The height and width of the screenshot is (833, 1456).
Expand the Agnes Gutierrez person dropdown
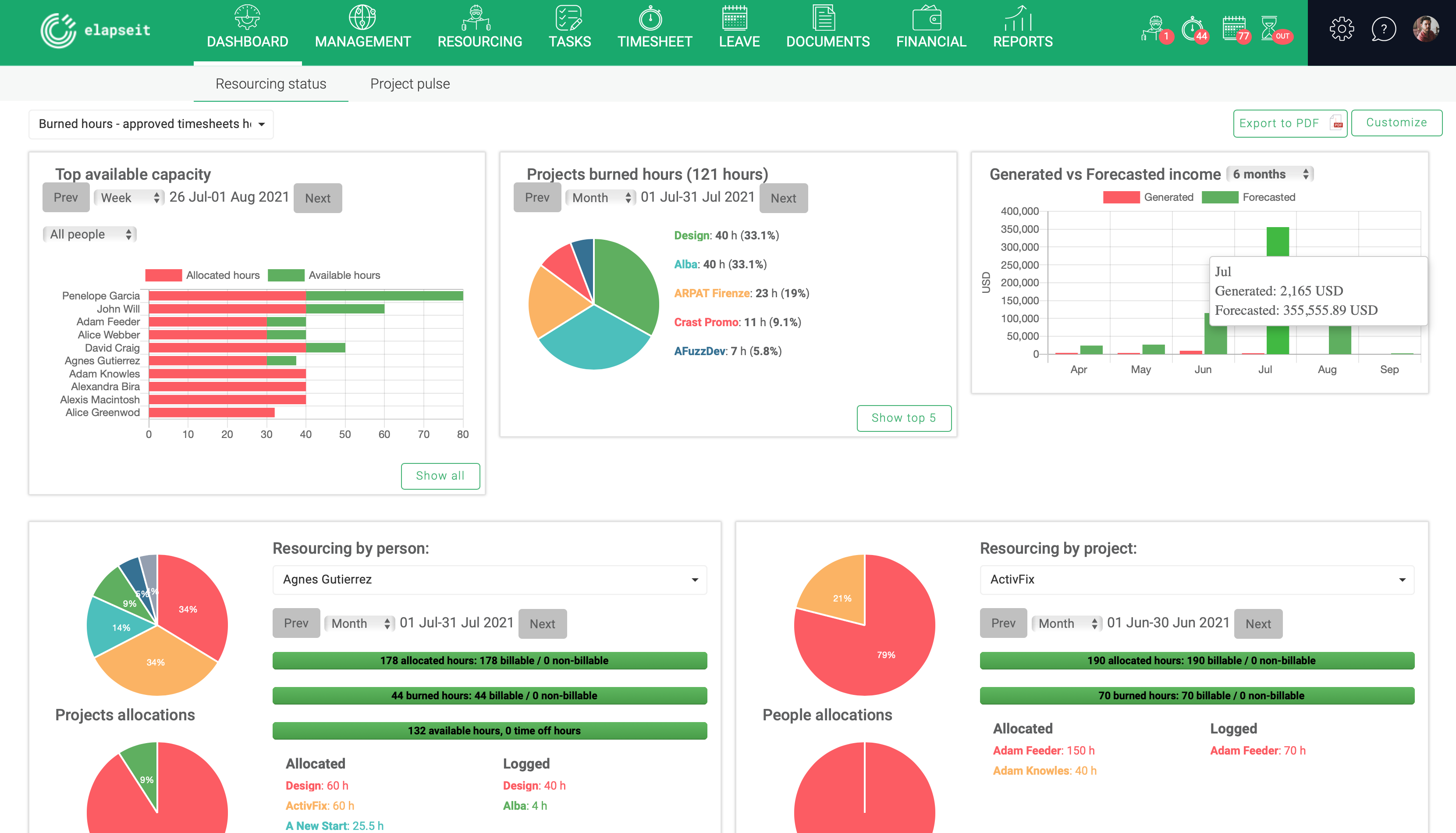point(490,580)
